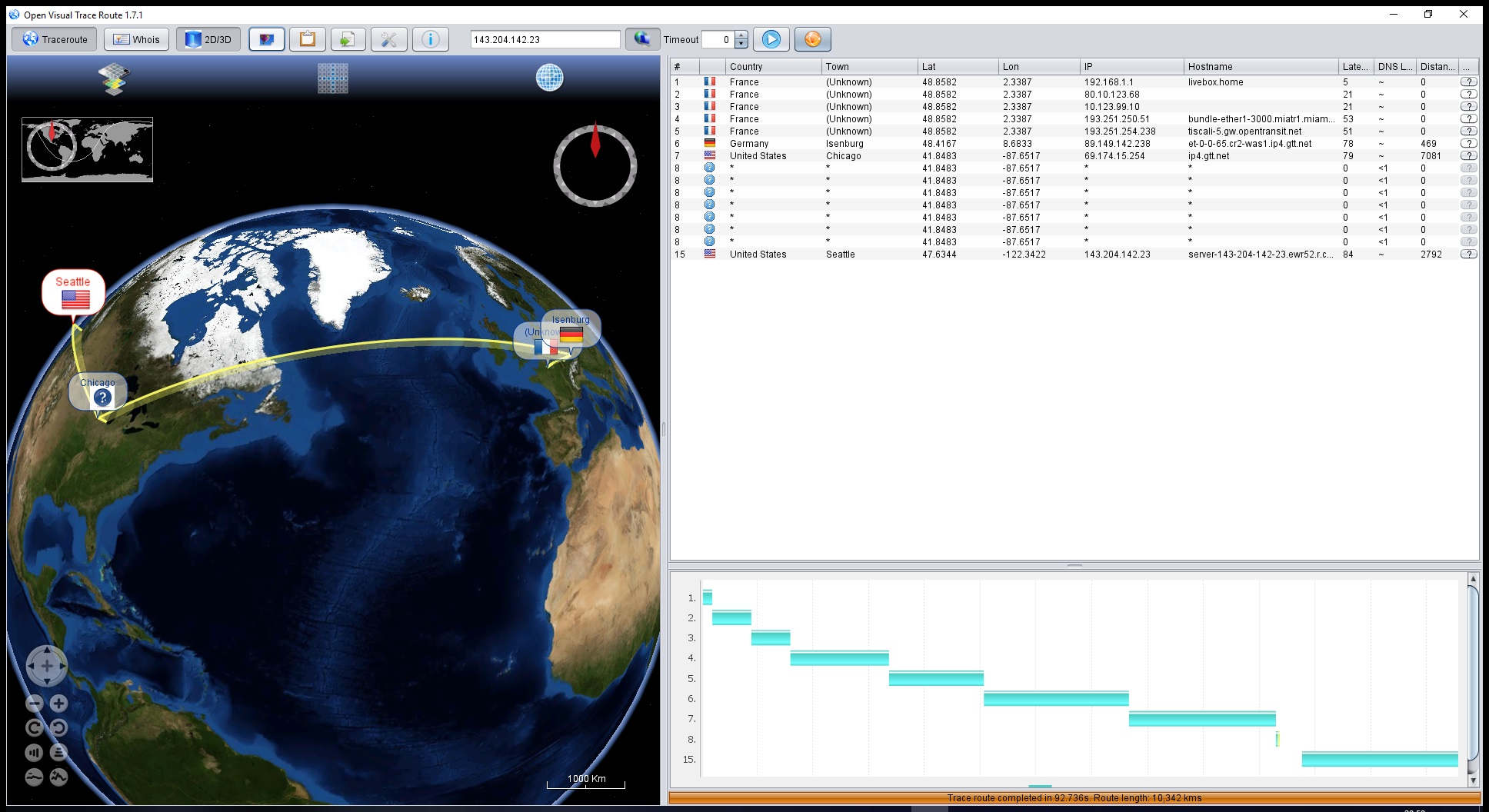Click the latency bar for hop 15

[1380, 759]
